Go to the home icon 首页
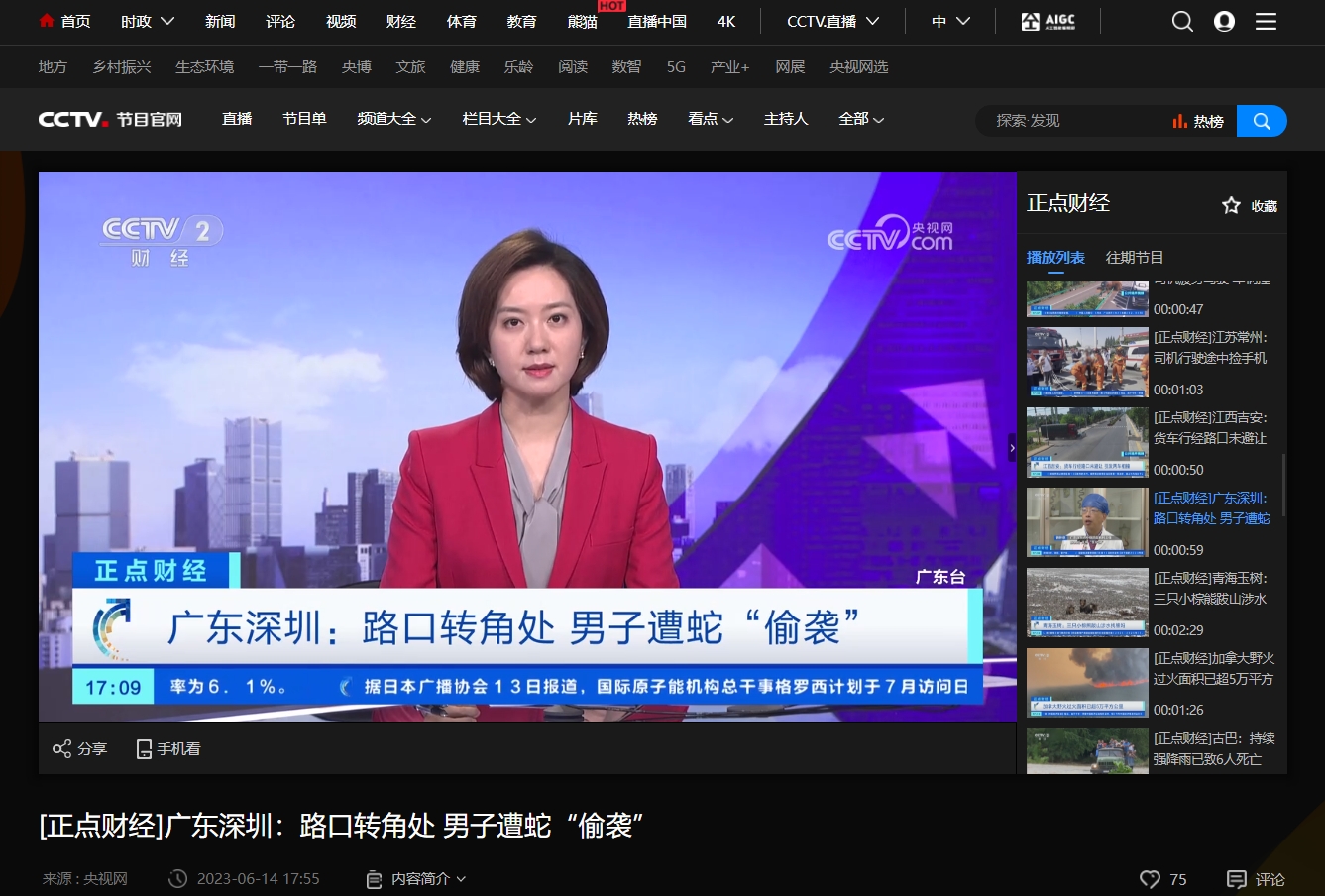 64,21
